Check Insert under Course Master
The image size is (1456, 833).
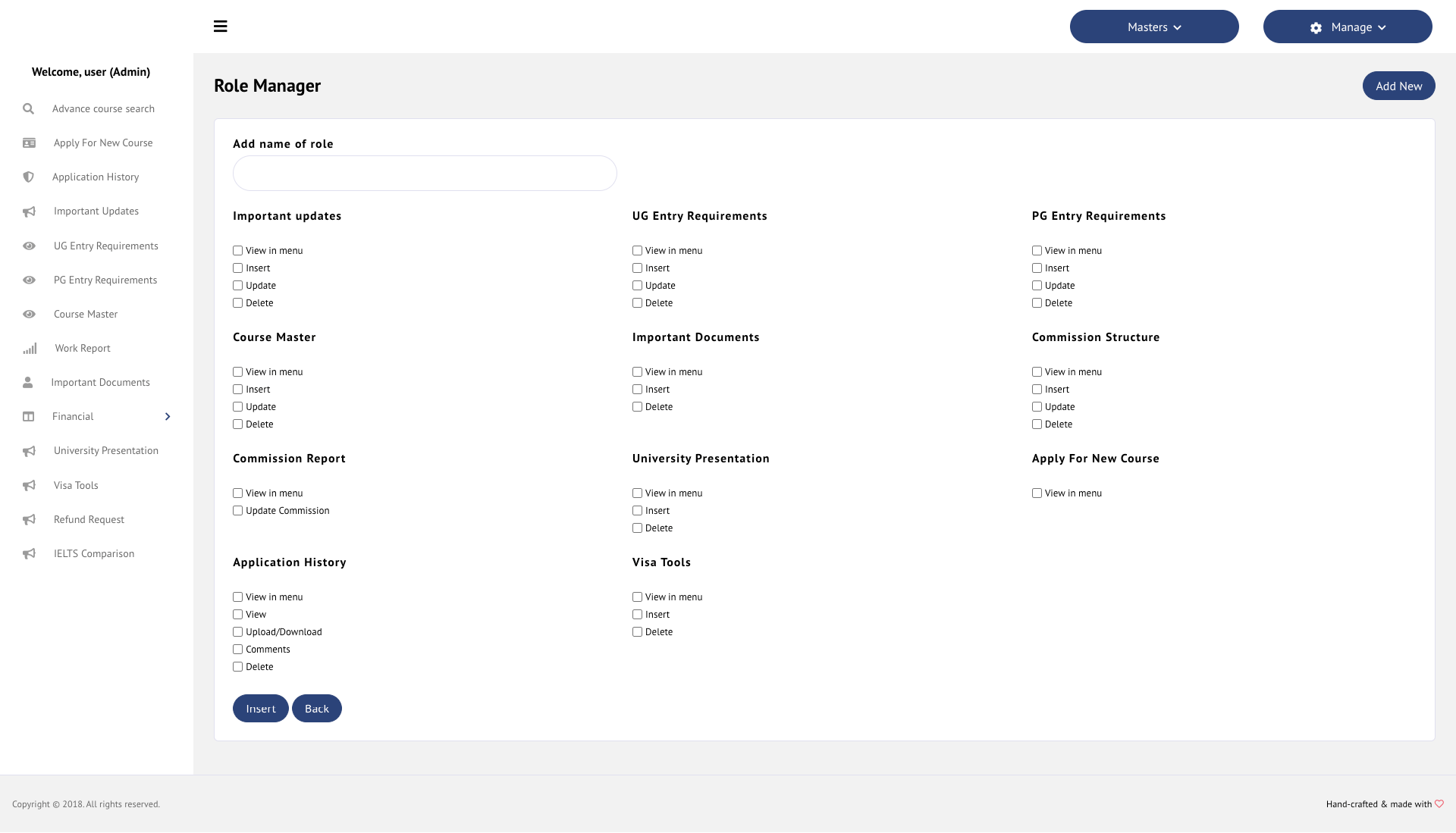pyautogui.click(x=237, y=390)
